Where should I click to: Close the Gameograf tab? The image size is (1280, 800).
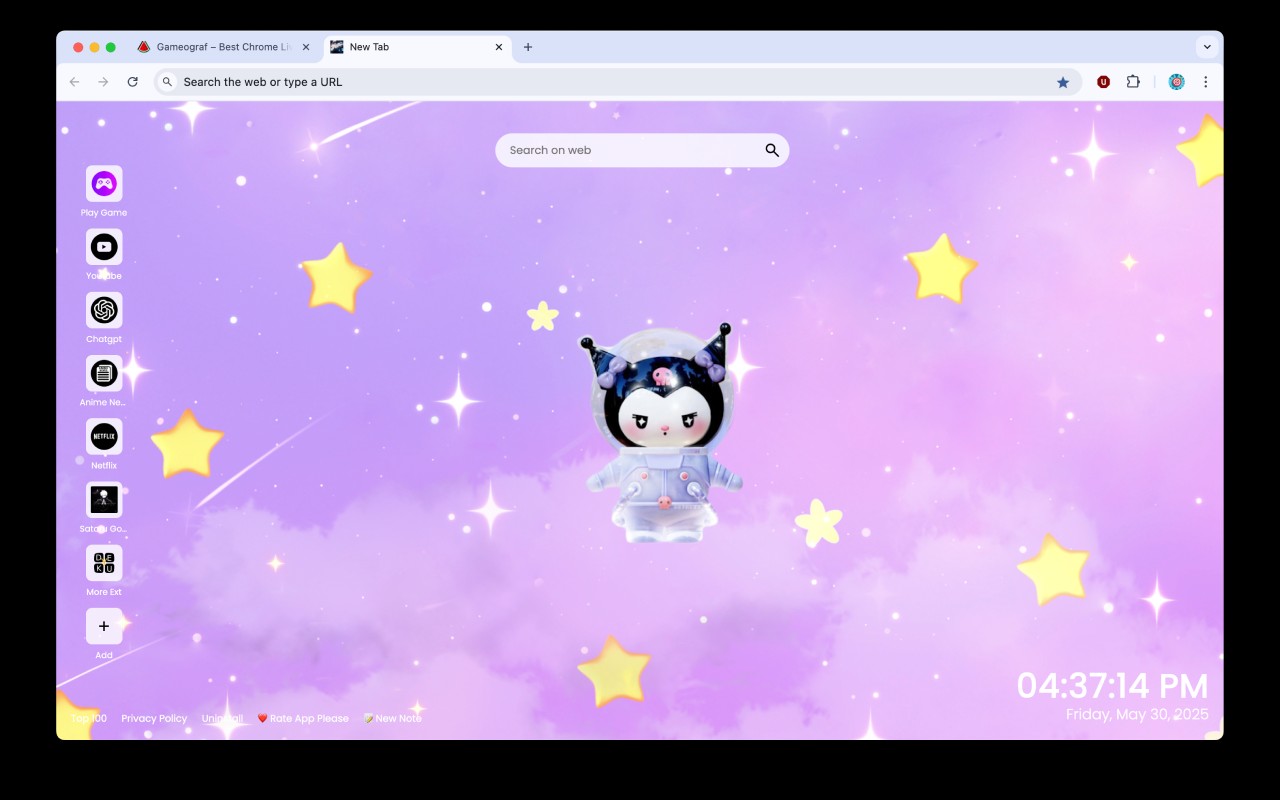306,47
